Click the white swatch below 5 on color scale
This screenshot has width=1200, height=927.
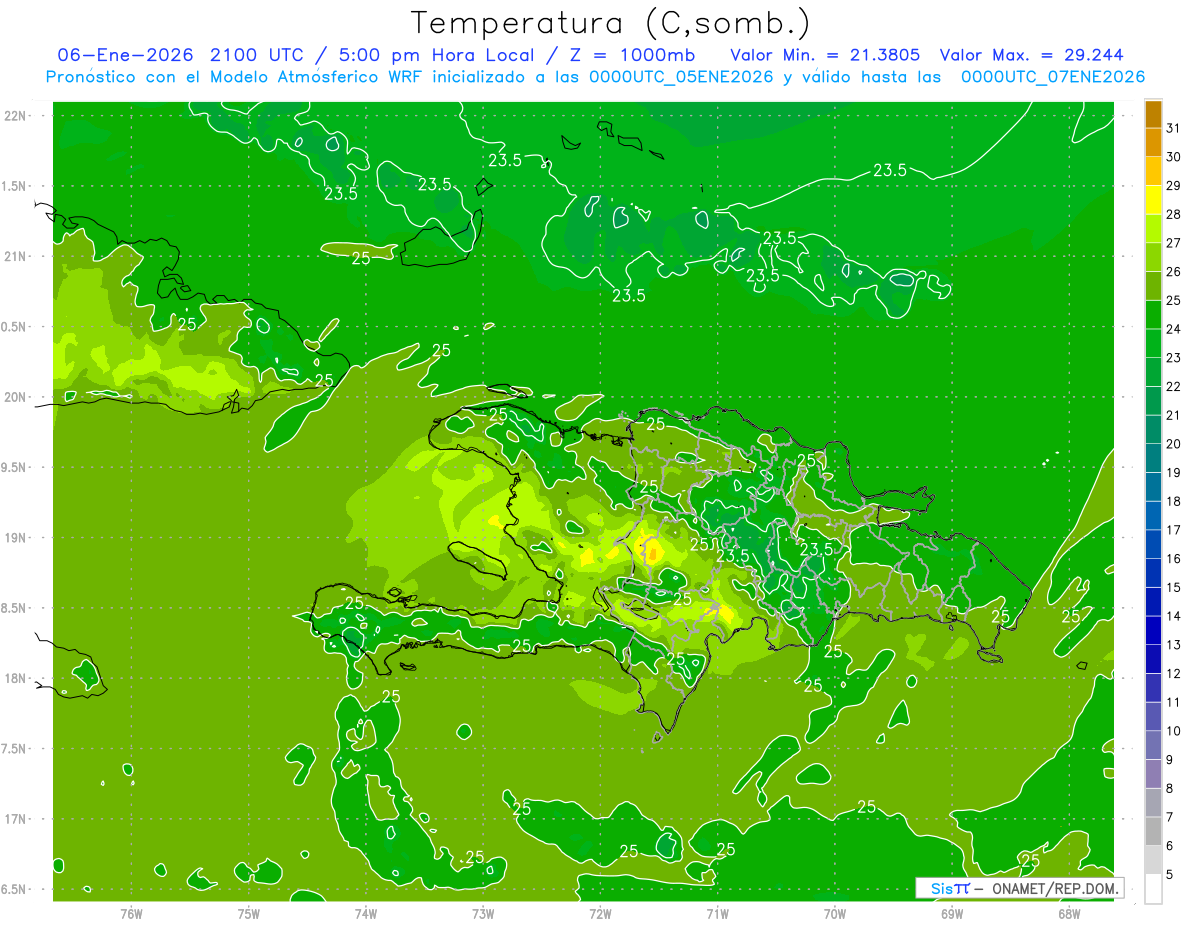[1153, 889]
